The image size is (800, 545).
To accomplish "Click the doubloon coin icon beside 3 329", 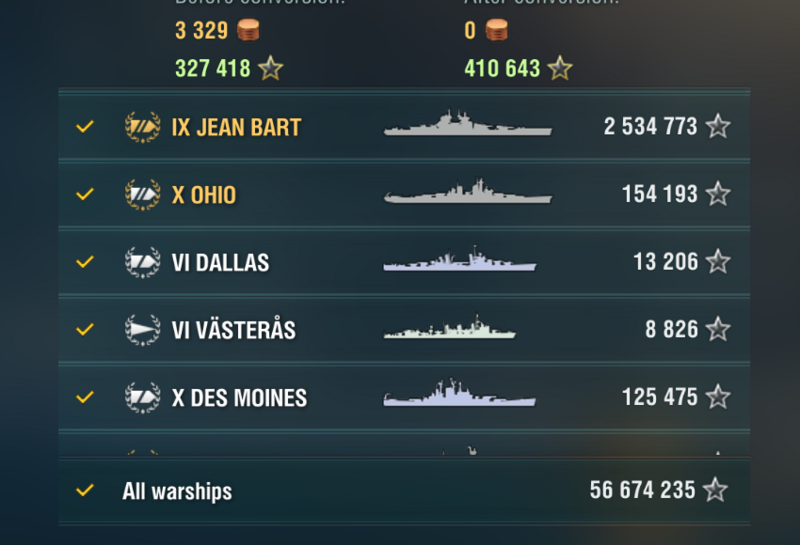I will (248, 31).
